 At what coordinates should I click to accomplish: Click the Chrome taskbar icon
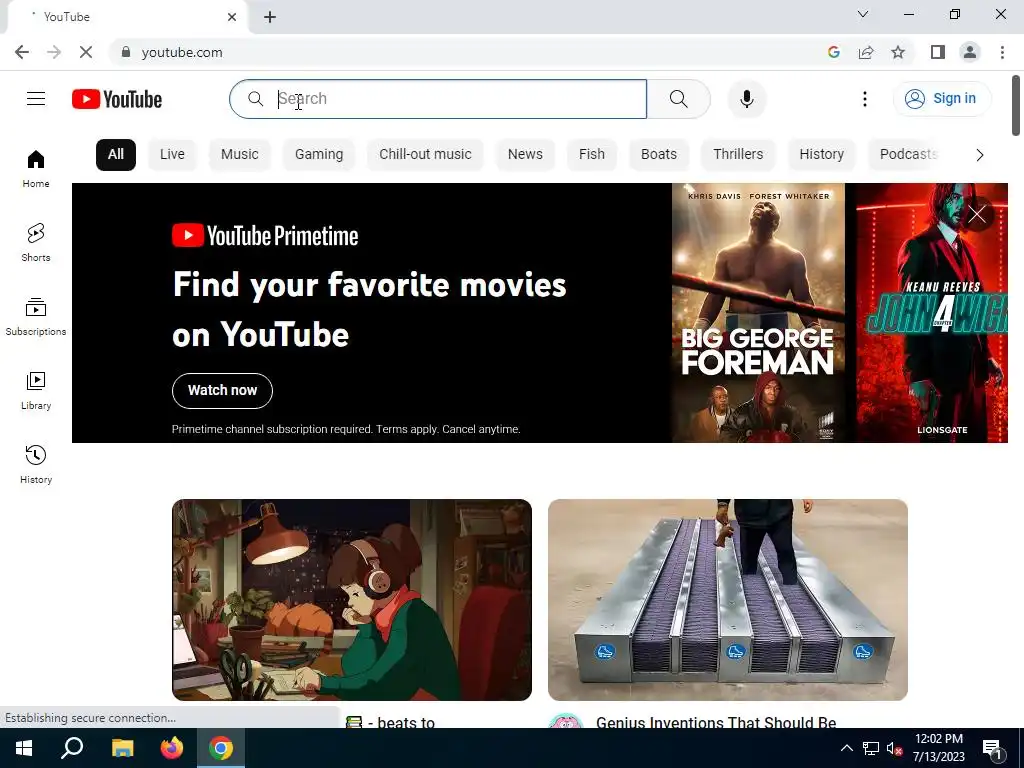coord(221,748)
